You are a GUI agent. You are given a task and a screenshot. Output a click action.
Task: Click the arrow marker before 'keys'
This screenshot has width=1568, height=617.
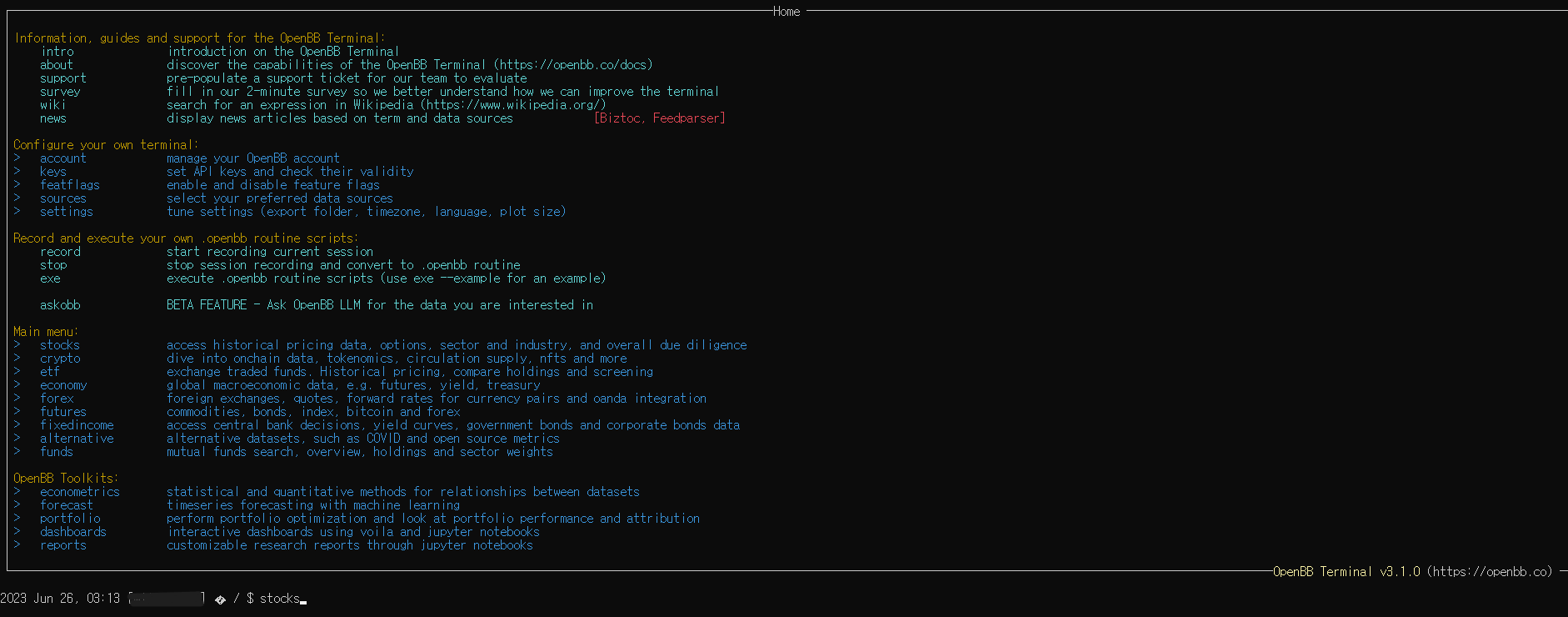coord(17,172)
